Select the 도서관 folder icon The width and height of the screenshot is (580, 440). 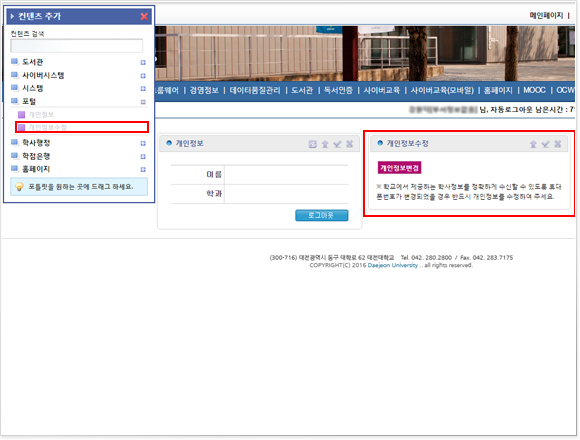pyautogui.click(x=14, y=62)
